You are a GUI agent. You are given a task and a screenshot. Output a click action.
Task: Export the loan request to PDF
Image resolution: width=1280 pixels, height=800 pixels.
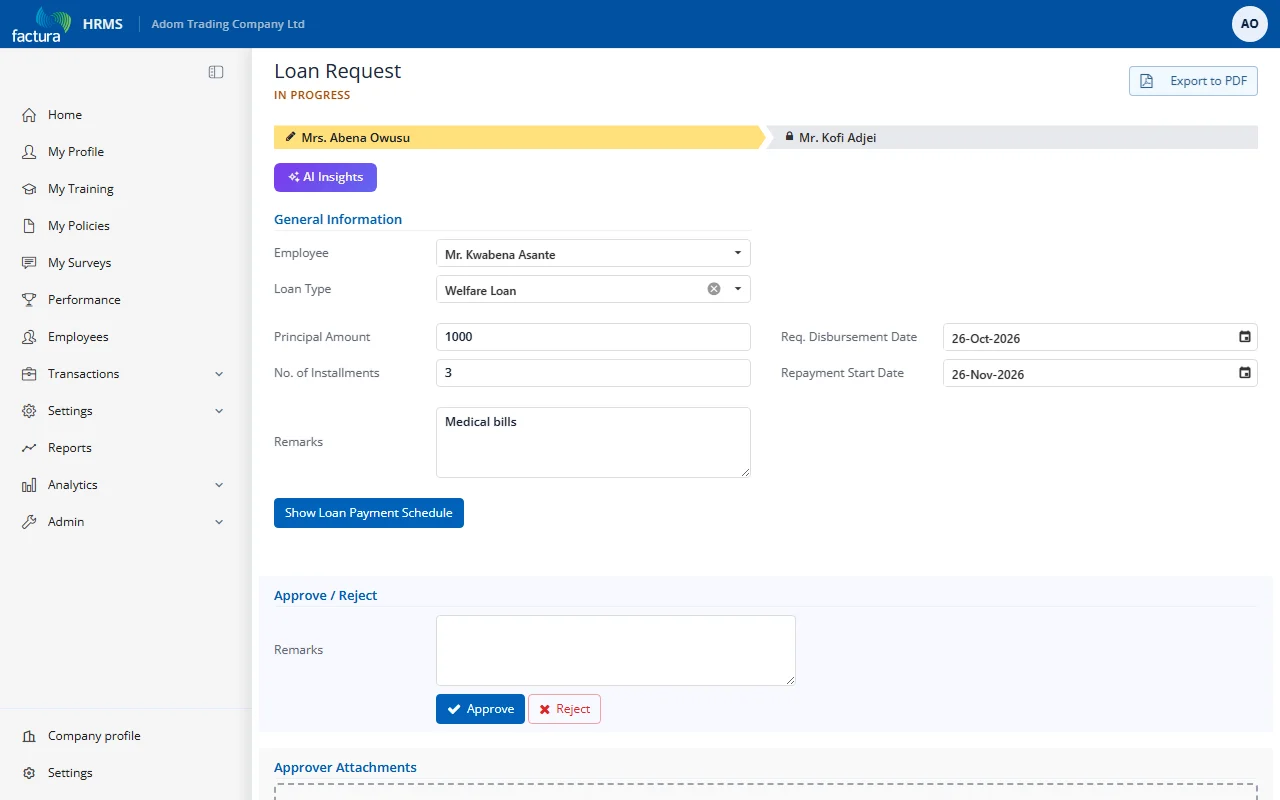pos(1193,81)
